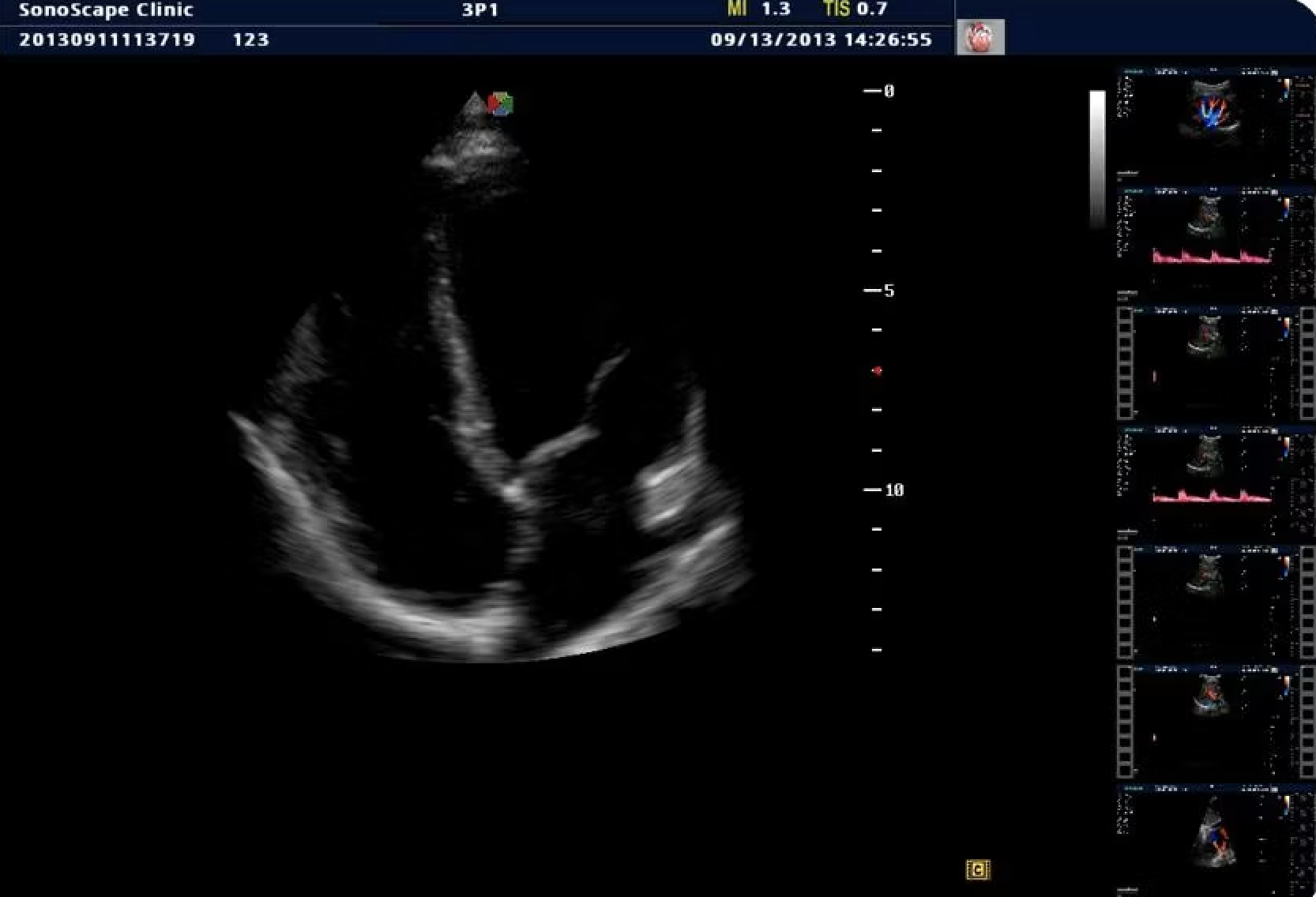Click the grayscale bar beside thumbnails
The image size is (1316, 897).
[1097, 159]
